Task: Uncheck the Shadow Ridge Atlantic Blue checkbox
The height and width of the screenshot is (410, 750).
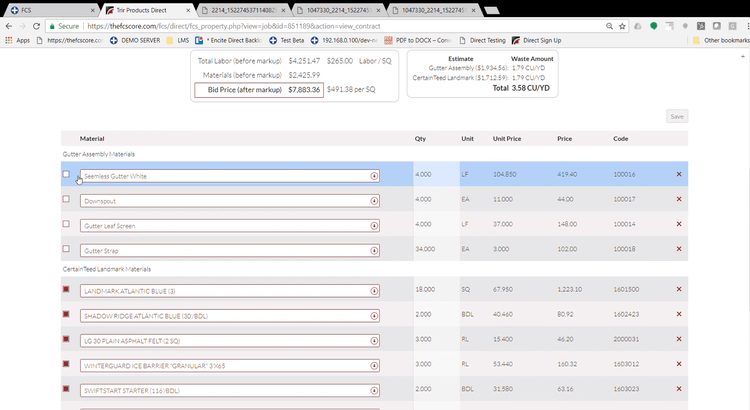Action: click(x=66, y=314)
